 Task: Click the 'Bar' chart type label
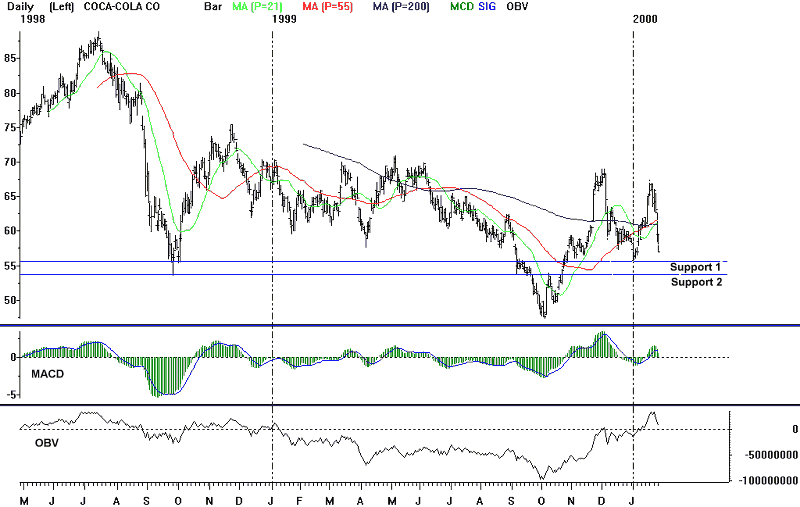213,7
